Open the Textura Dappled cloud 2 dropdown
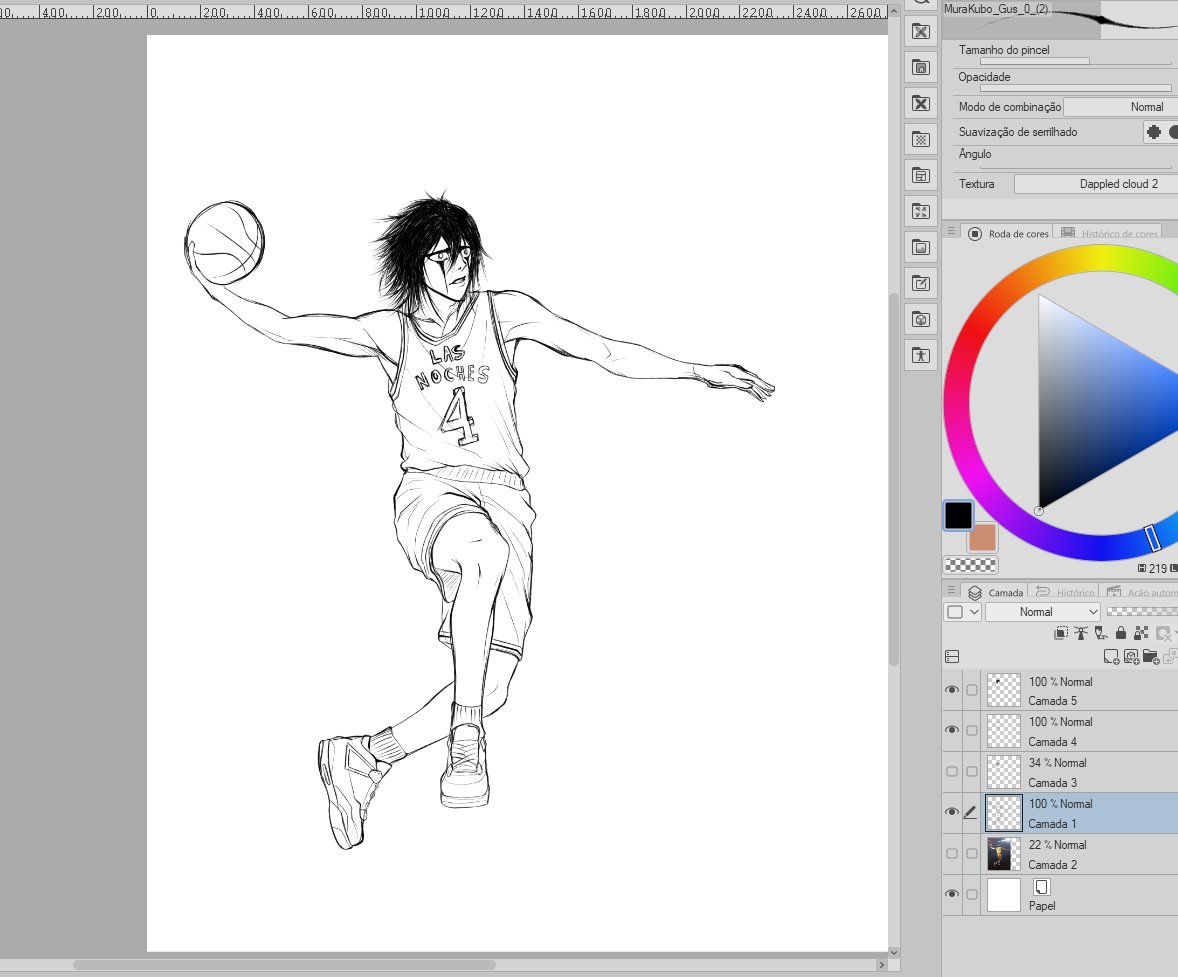1178x977 pixels. (x=1096, y=184)
